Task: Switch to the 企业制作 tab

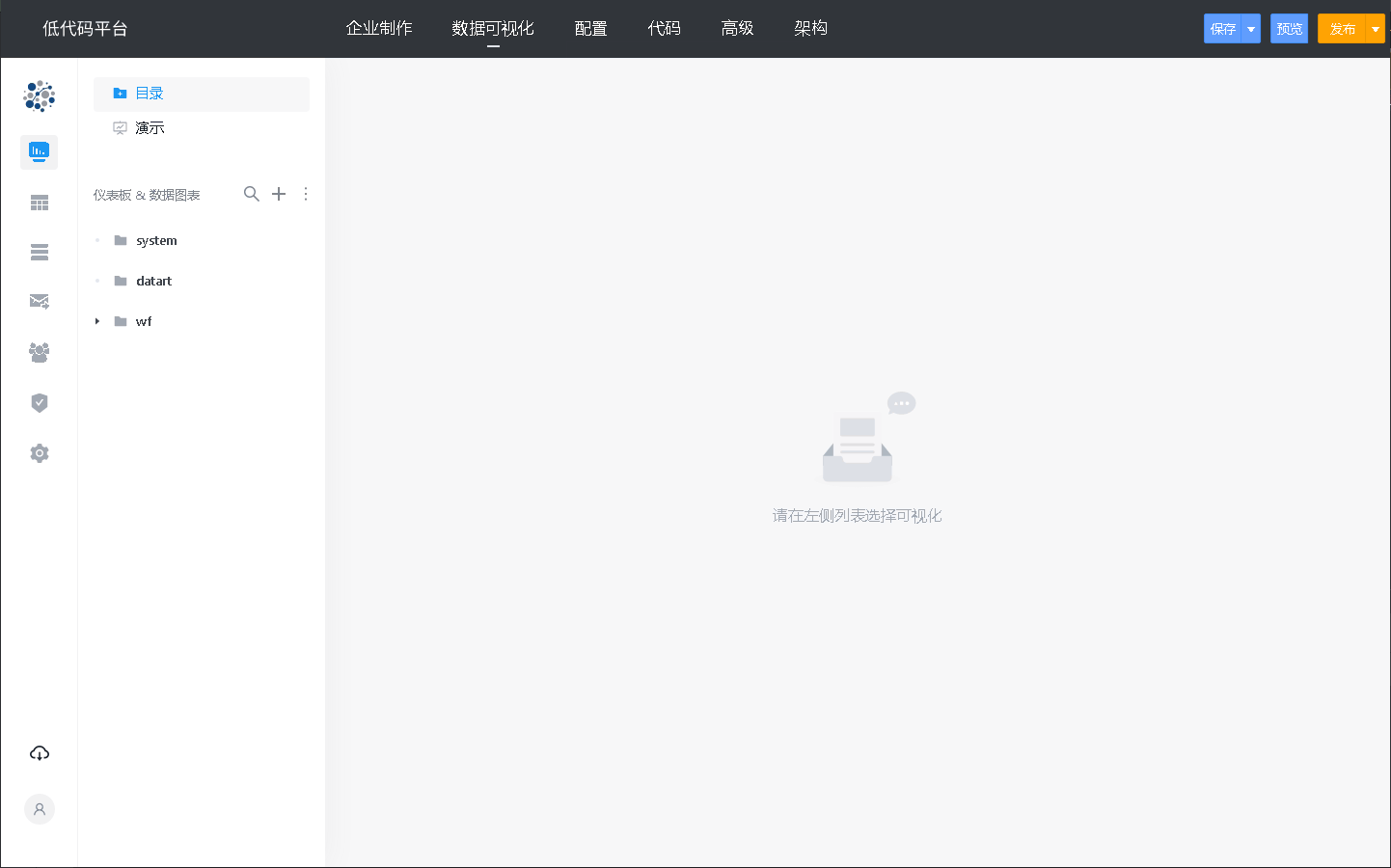Action: 379,28
